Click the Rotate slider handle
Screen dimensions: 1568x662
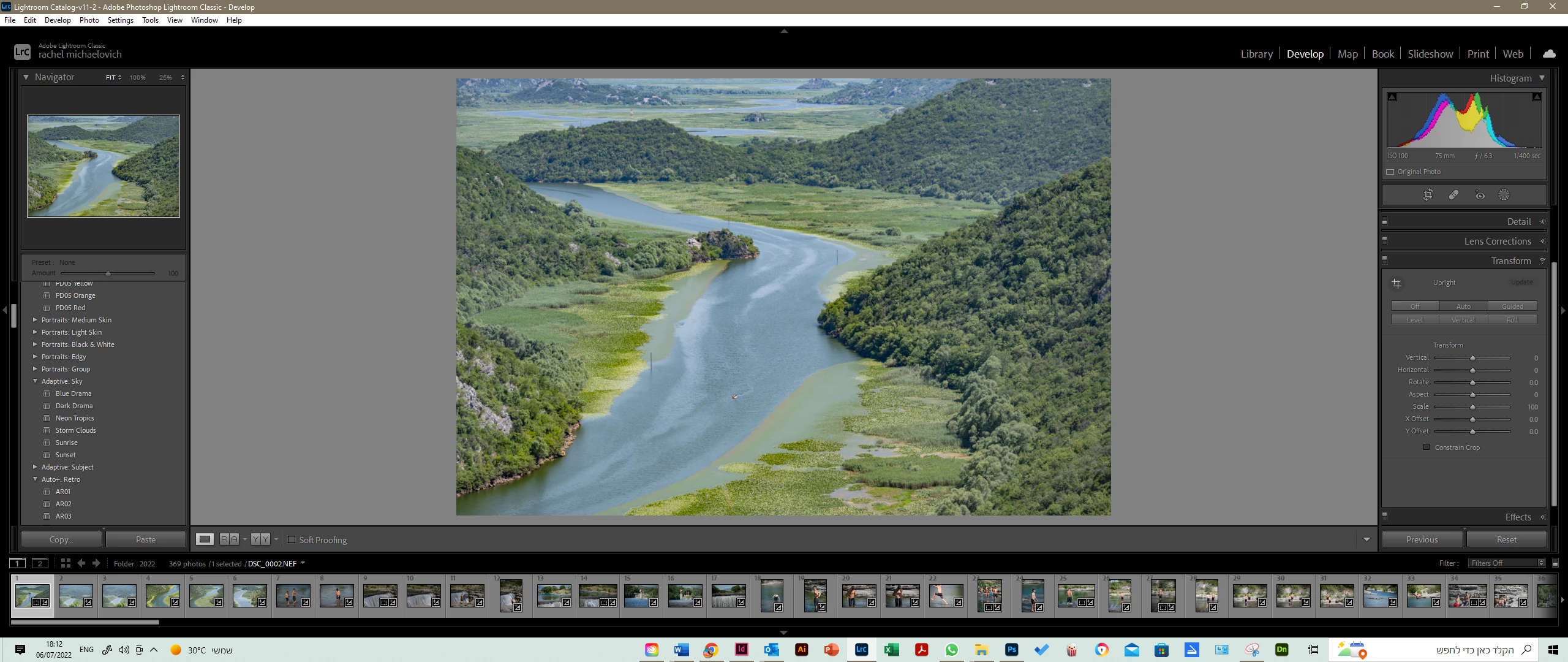tap(1472, 382)
